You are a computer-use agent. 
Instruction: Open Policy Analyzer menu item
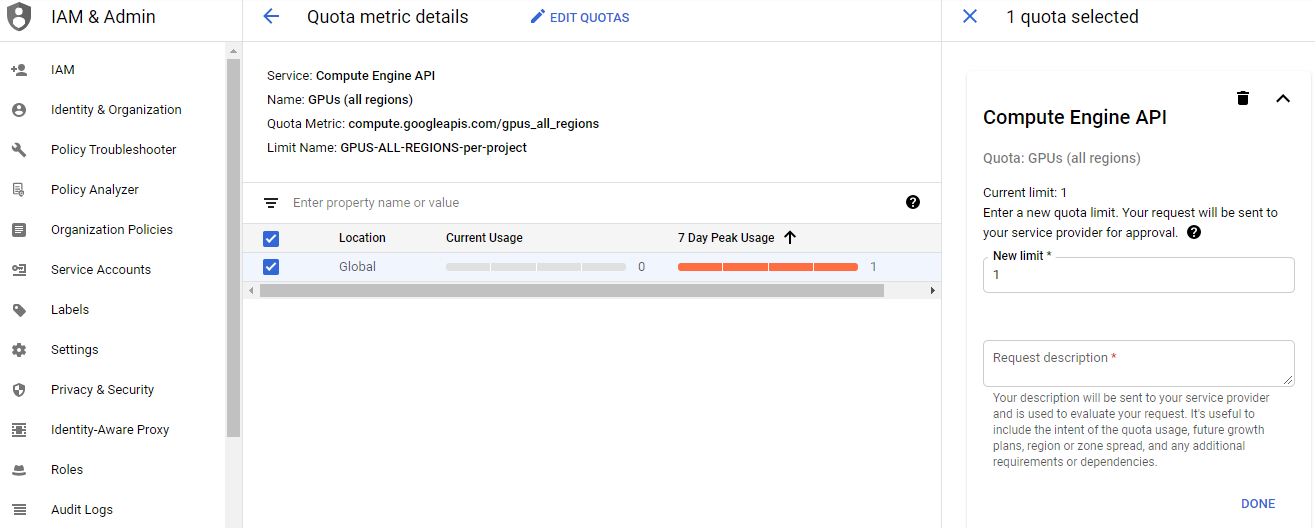tap(95, 190)
